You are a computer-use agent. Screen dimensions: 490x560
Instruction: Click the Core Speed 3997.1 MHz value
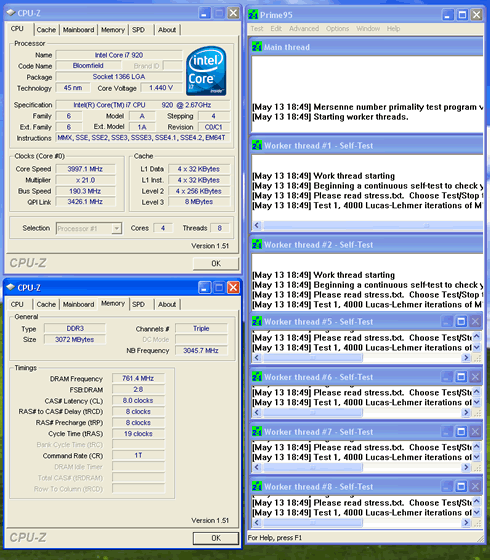point(85,169)
